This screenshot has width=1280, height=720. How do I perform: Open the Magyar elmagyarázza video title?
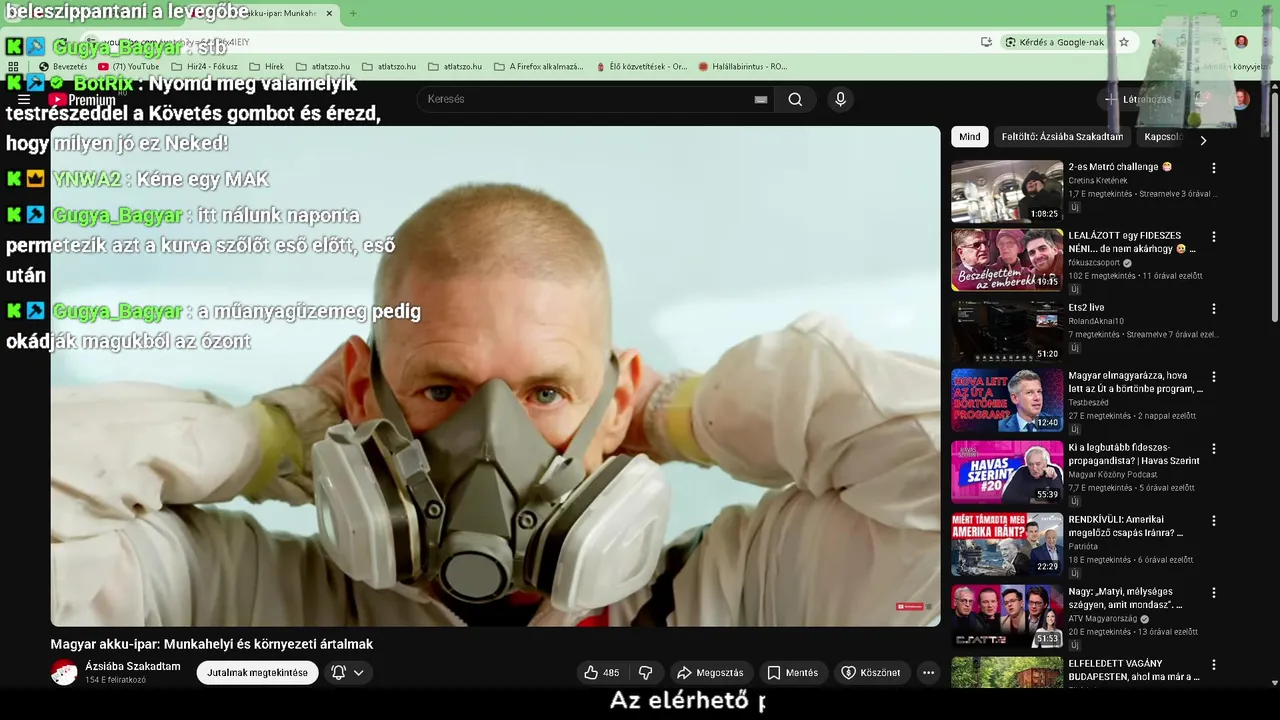1135,382
